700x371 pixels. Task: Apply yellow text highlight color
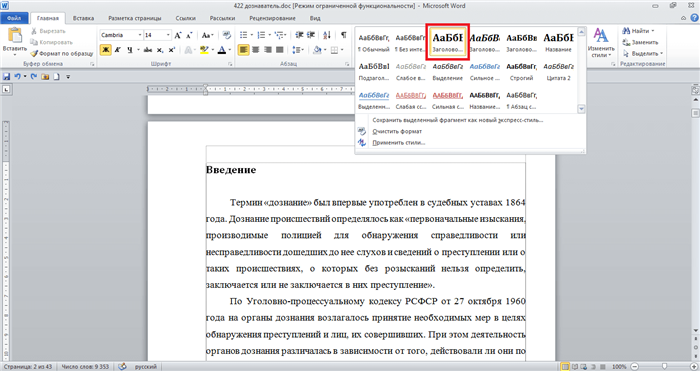tap(204, 50)
